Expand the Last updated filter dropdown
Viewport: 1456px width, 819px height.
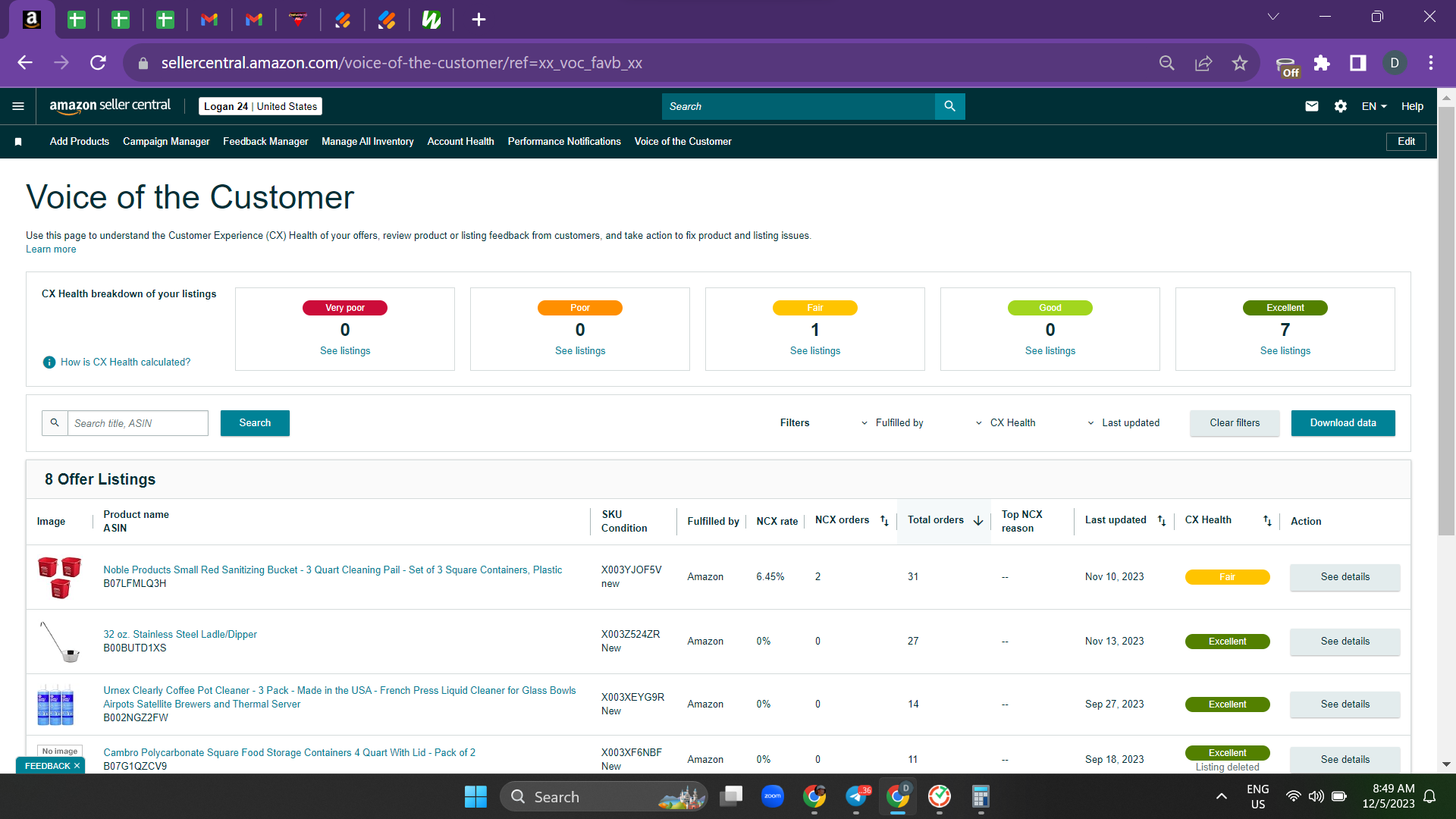(x=1123, y=423)
